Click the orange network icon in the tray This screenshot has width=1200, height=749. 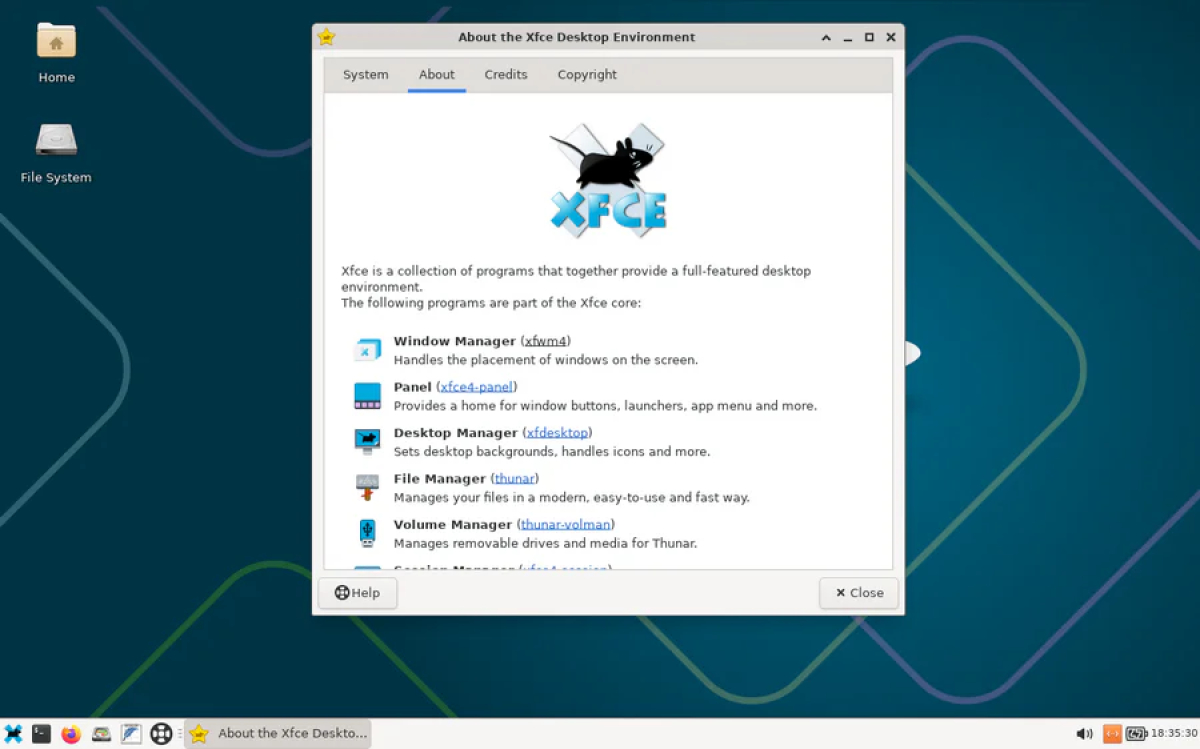pyautogui.click(x=1112, y=734)
